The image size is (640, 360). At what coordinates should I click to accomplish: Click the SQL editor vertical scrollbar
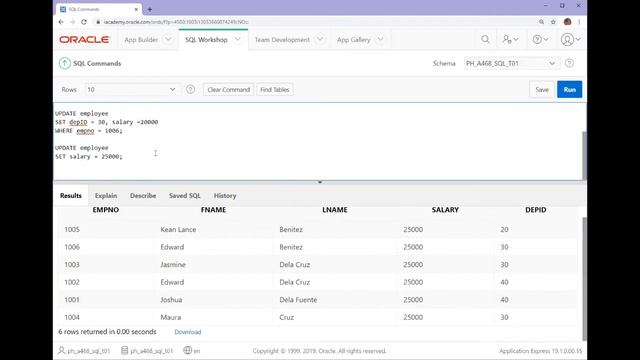click(584, 155)
